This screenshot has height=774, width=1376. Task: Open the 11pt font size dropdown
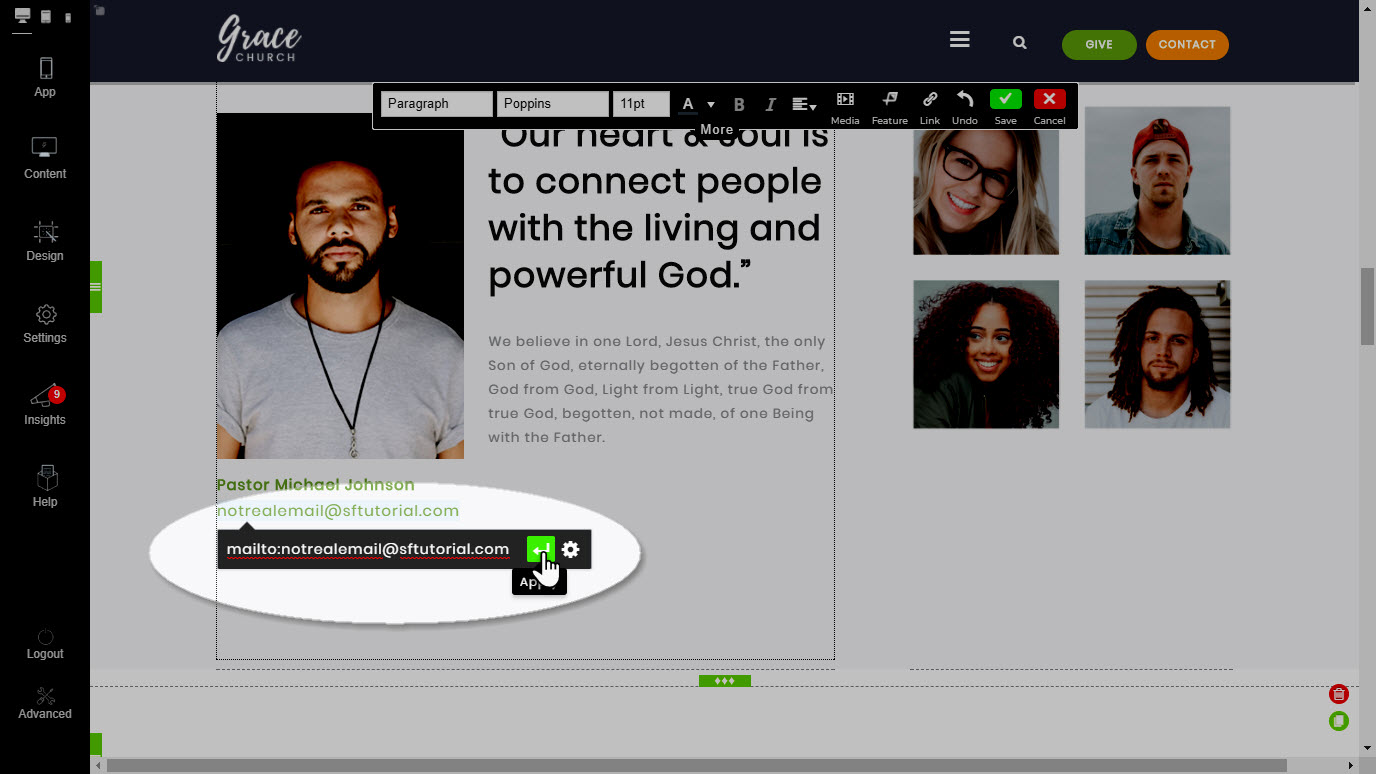(641, 104)
